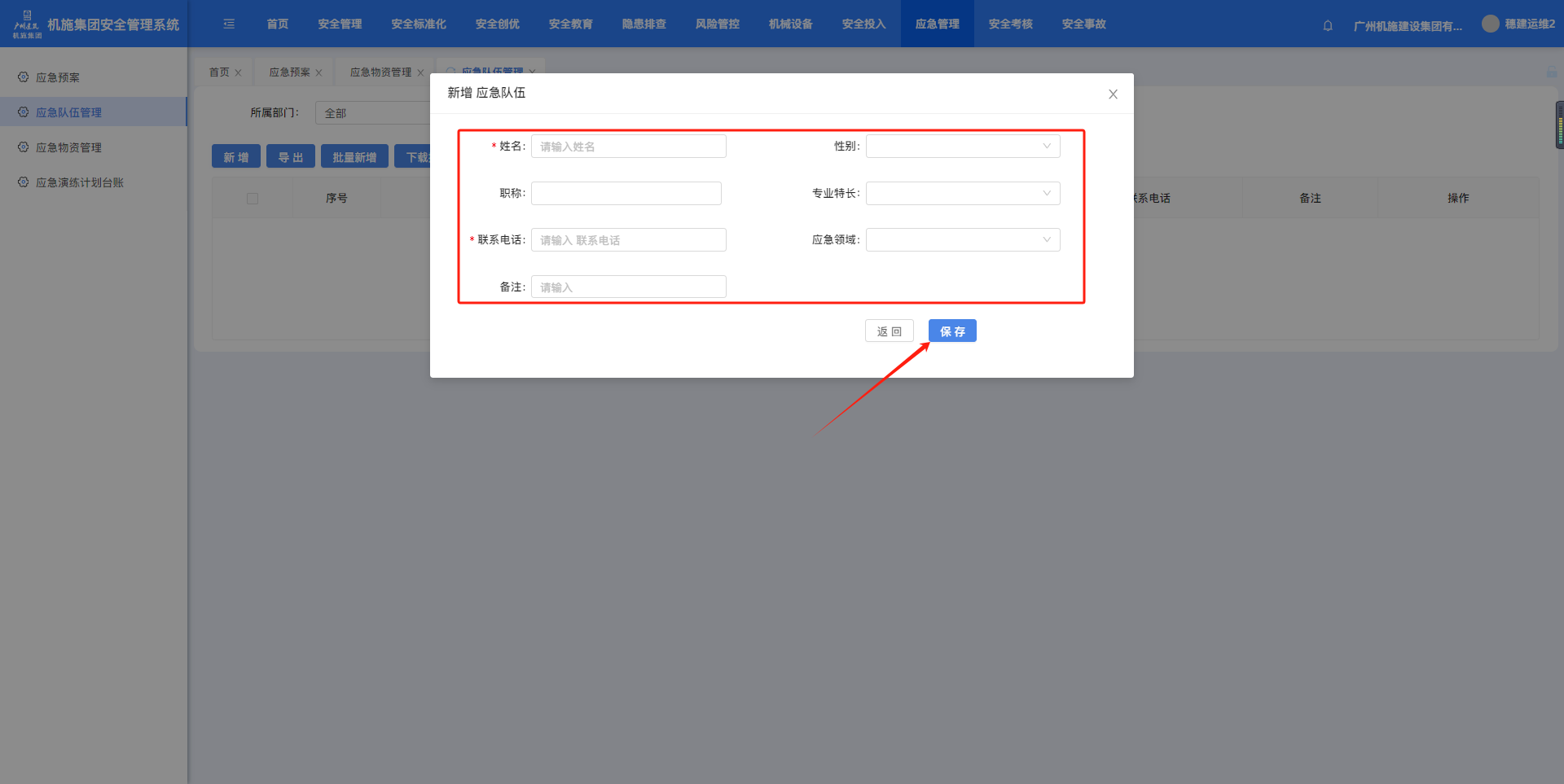
Task: Click the 返回 button
Action: pos(889,331)
